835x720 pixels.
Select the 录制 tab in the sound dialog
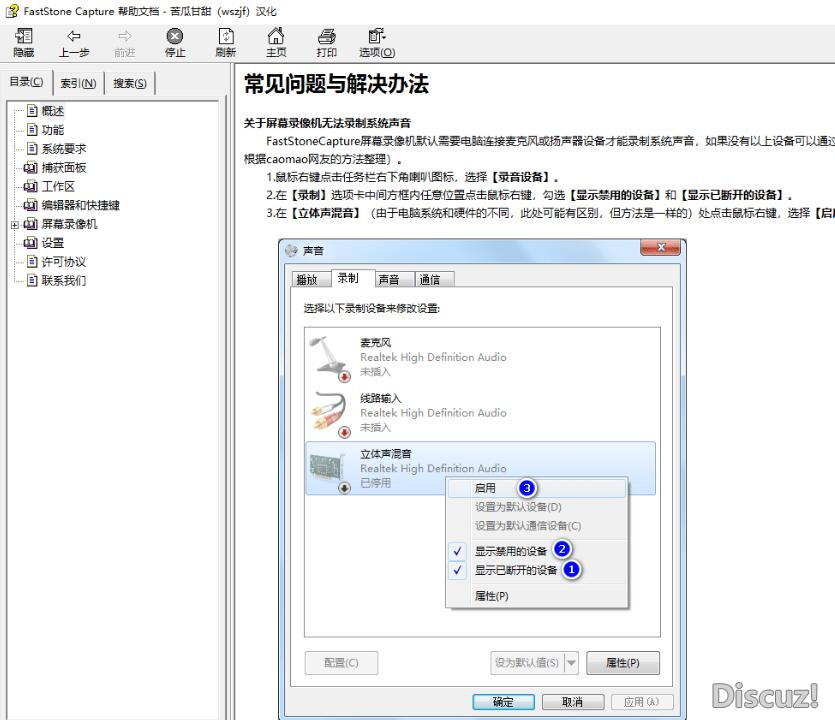tap(348, 278)
